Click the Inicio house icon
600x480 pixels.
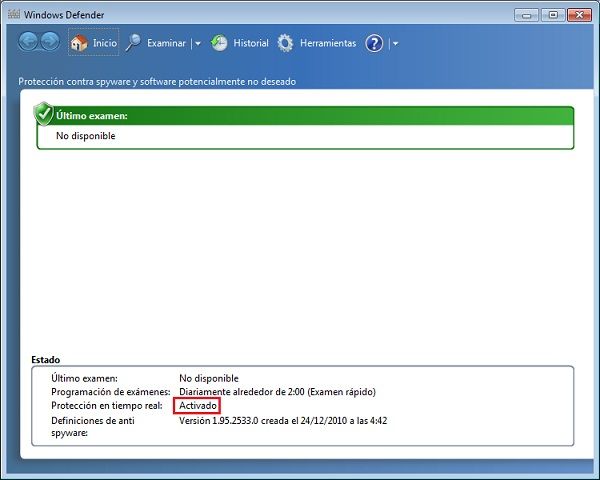(x=79, y=43)
